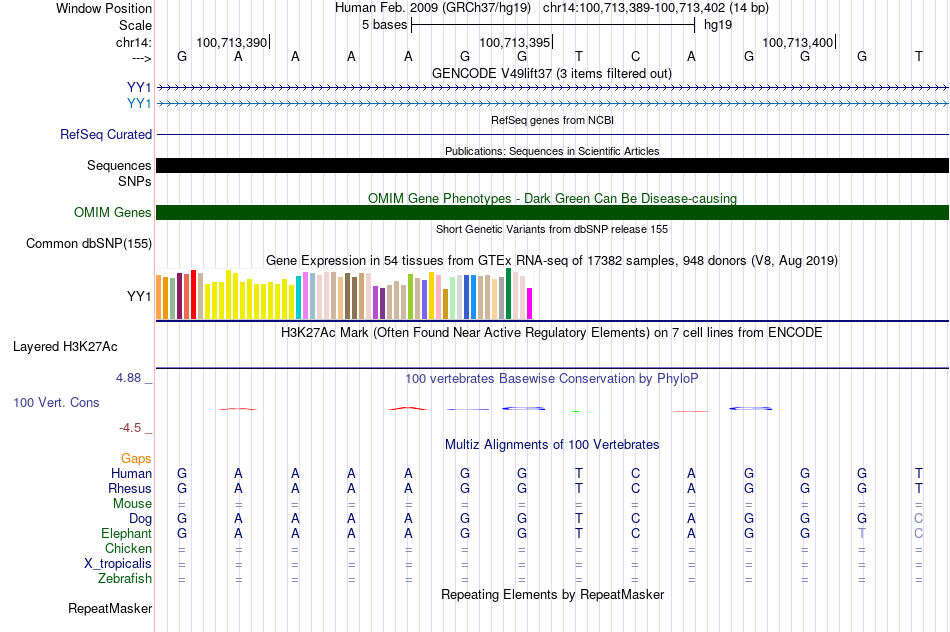Click the light blue YY1 transcript label

139,104
